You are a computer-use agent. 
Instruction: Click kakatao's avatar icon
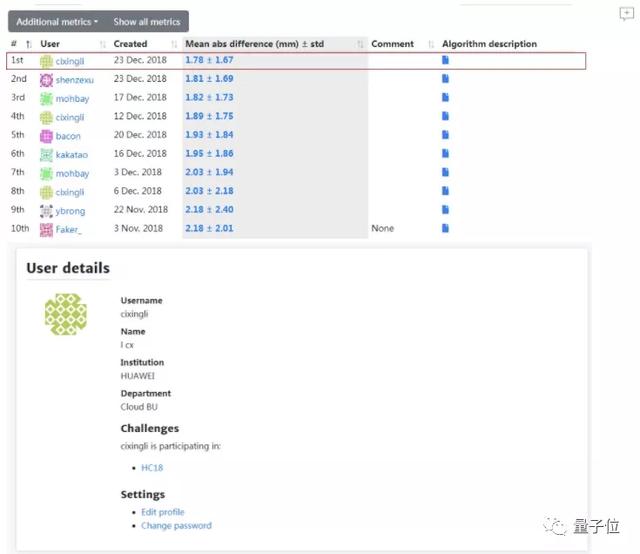[x=47, y=155]
